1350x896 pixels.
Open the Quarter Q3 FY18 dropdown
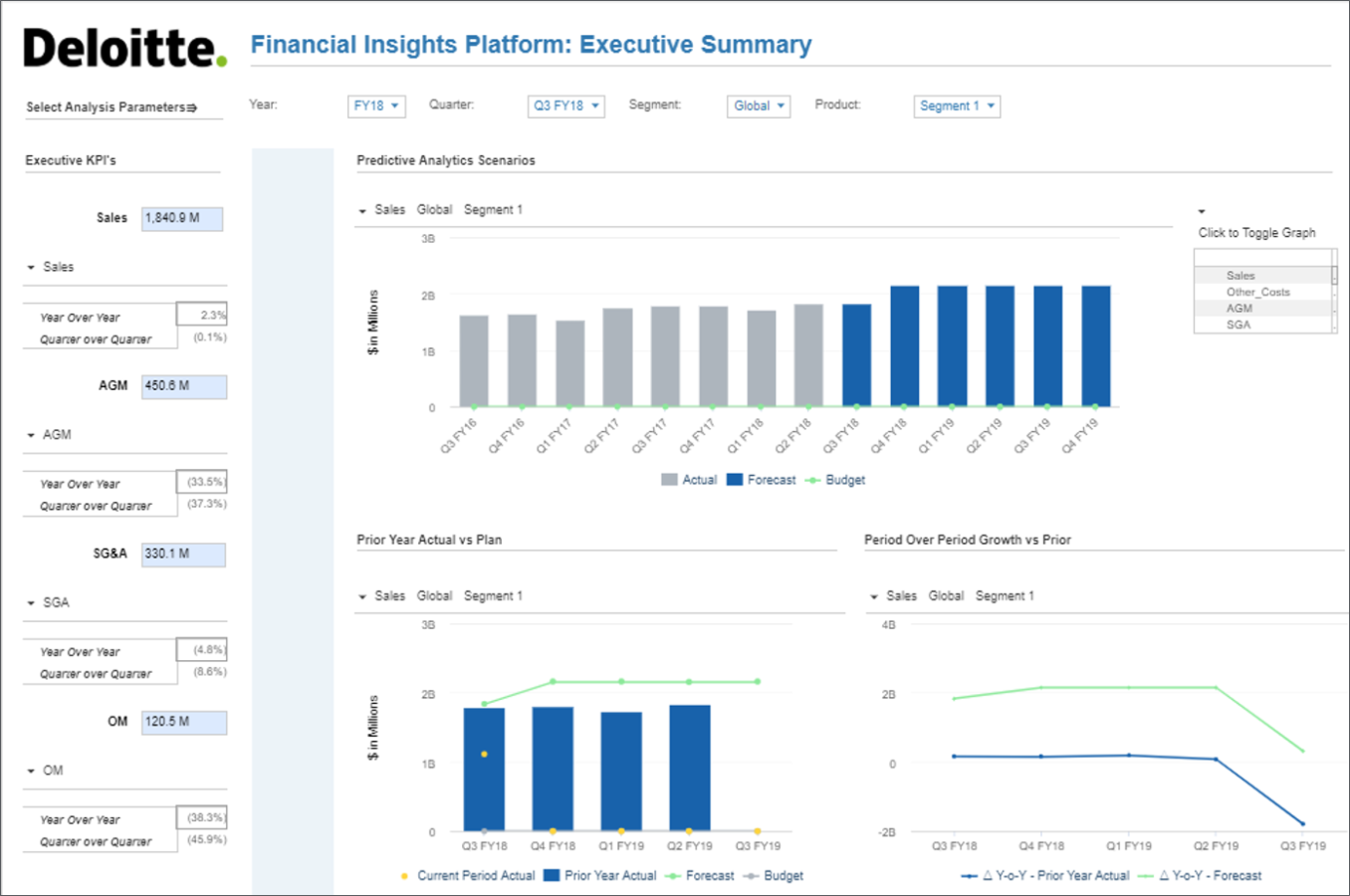tap(565, 106)
